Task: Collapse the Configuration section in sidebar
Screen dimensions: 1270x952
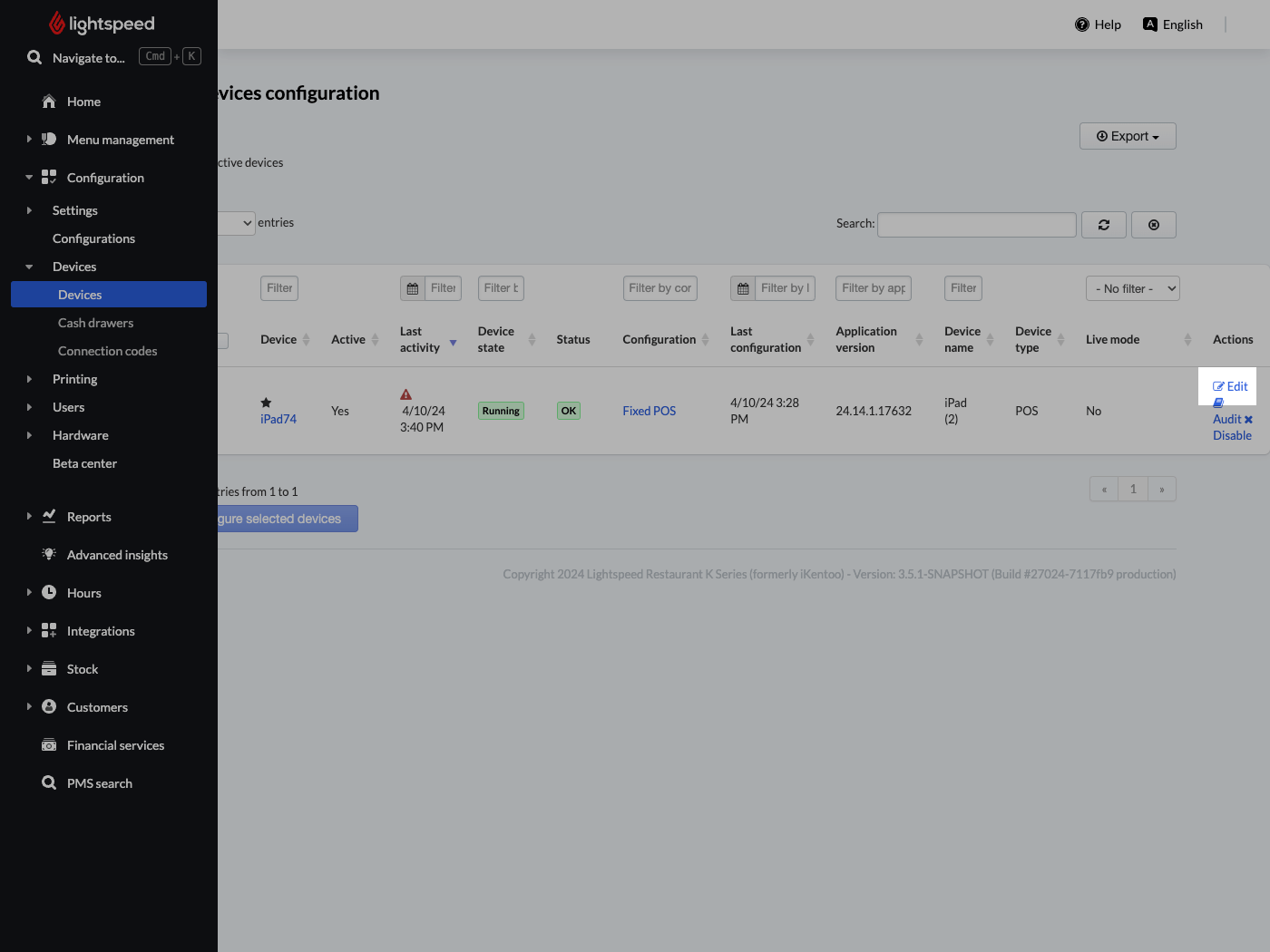Action: [28, 177]
